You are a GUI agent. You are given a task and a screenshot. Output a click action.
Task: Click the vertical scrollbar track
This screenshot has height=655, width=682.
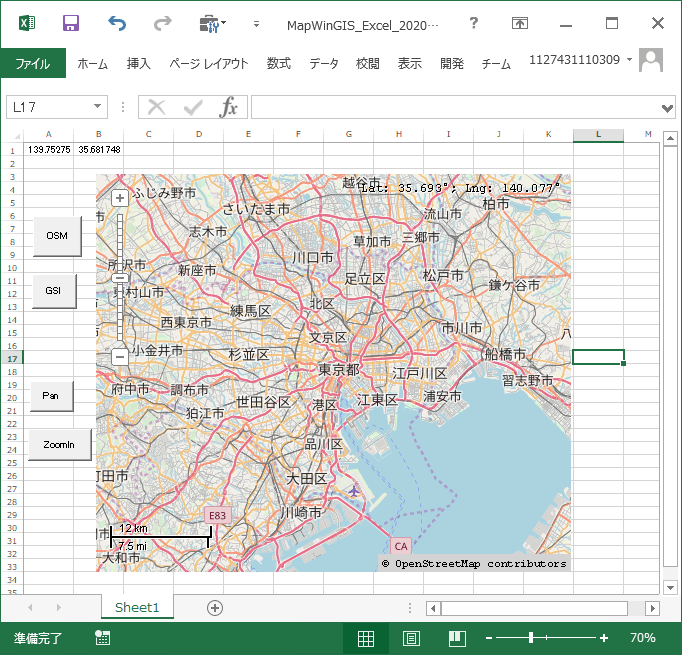[x=670, y=357]
